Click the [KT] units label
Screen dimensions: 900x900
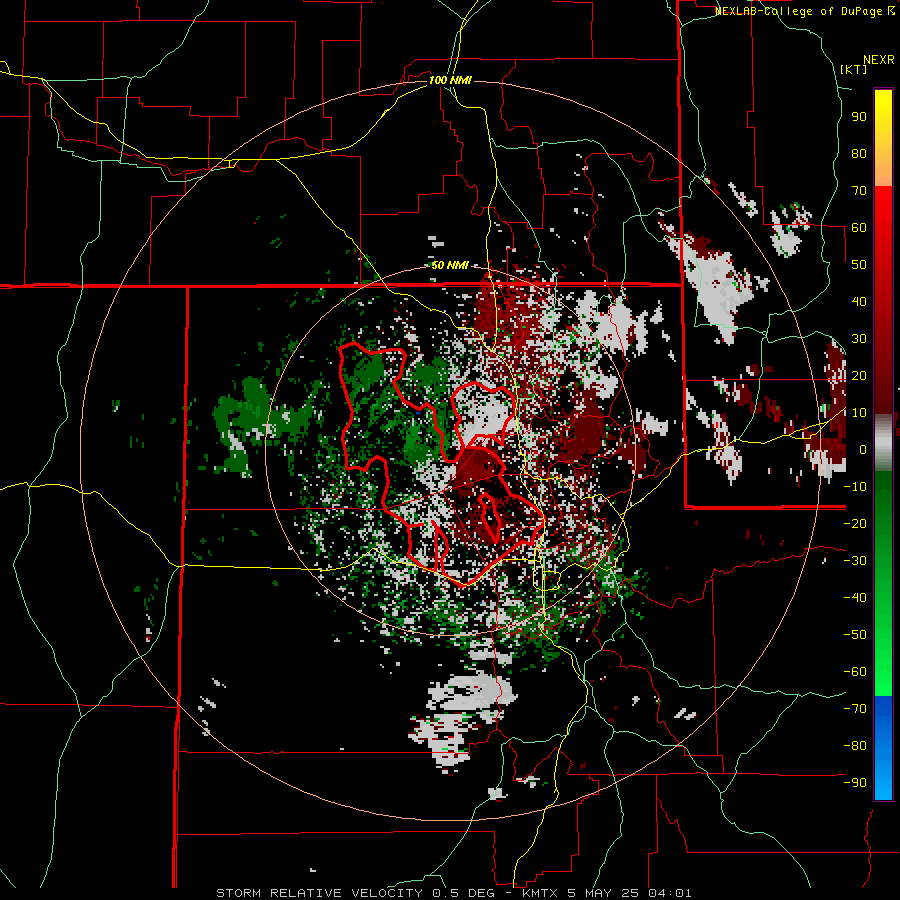[853, 69]
